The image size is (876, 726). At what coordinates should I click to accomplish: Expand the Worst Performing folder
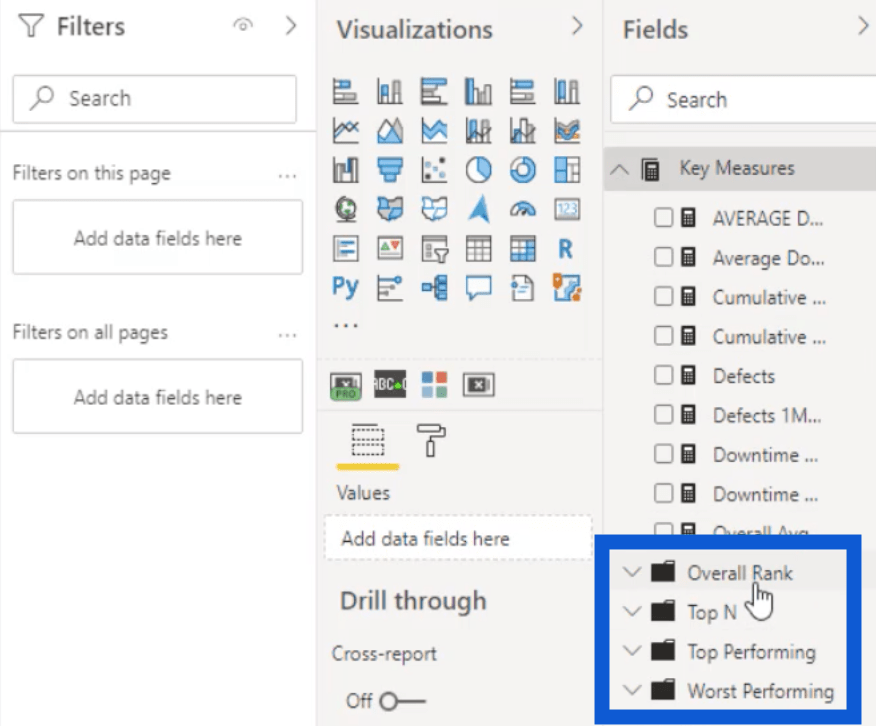tap(631, 690)
